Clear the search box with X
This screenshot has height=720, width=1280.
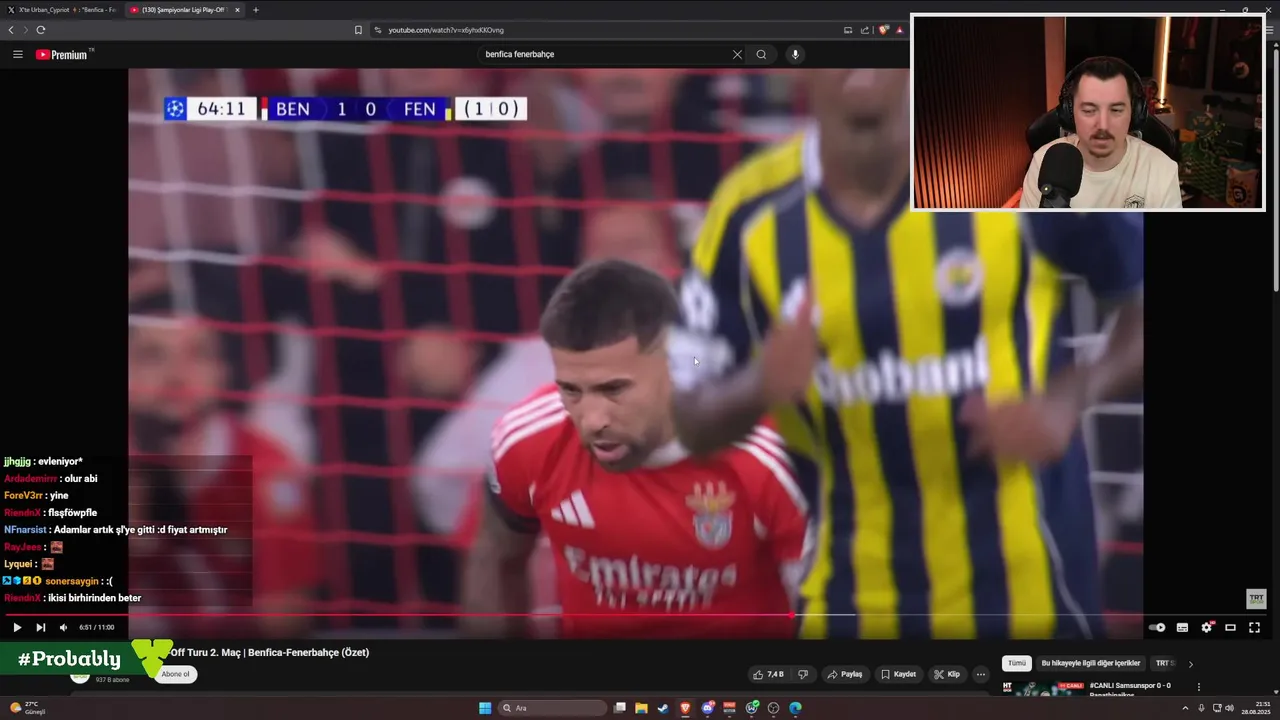[737, 54]
